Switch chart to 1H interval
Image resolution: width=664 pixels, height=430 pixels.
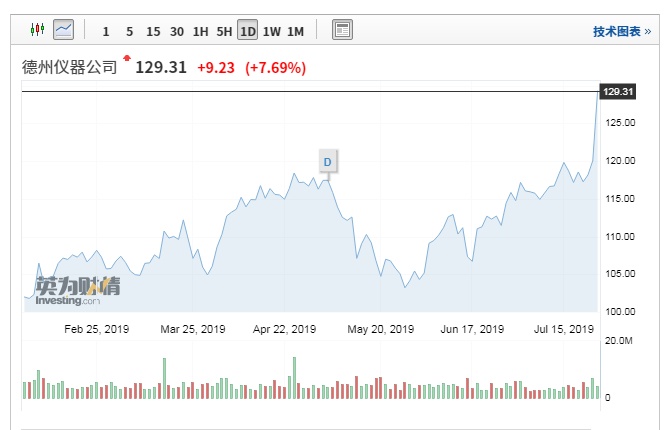201,31
